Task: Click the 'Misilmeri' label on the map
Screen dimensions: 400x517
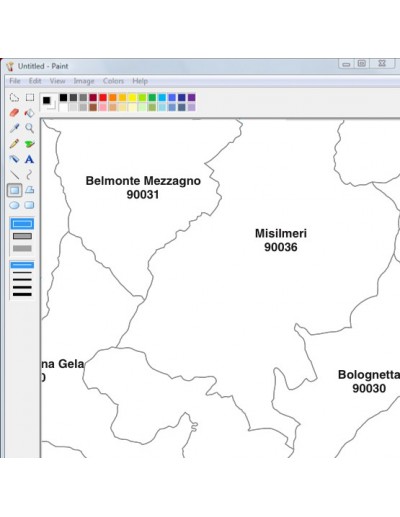Action: [281, 233]
